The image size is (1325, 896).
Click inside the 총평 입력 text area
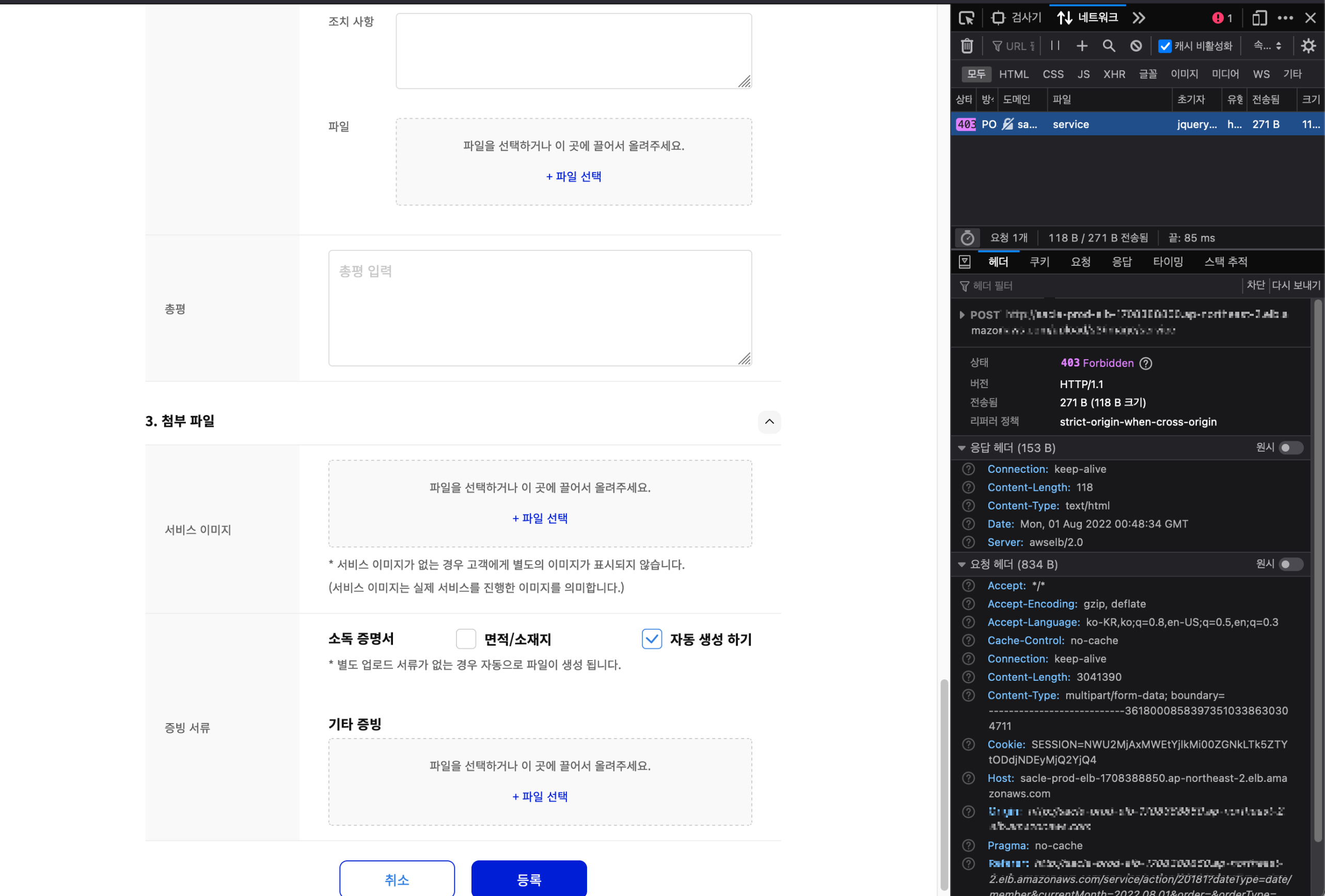(x=540, y=308)
